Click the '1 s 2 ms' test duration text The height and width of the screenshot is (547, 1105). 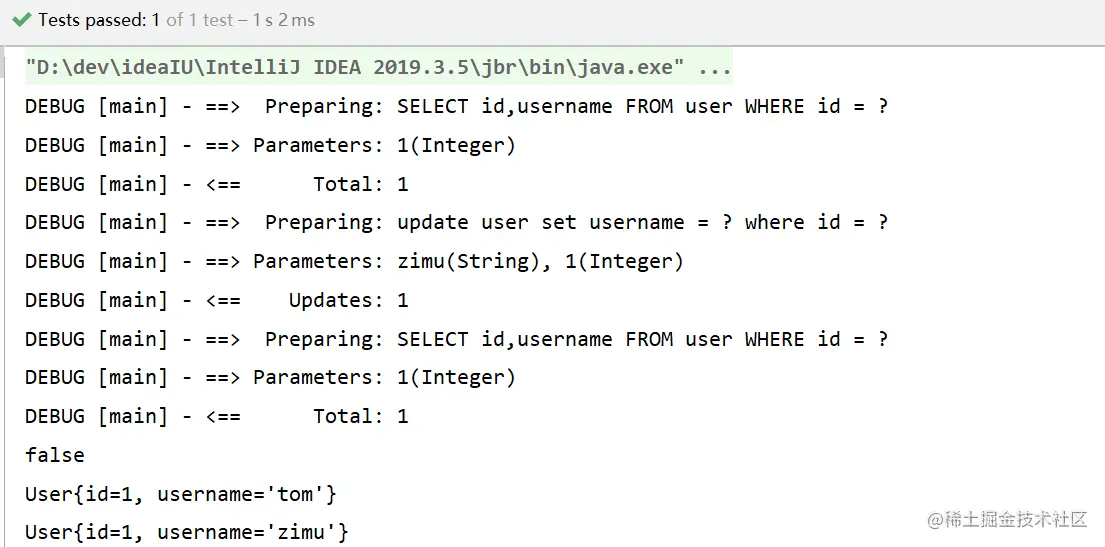(x=282, y=20)
